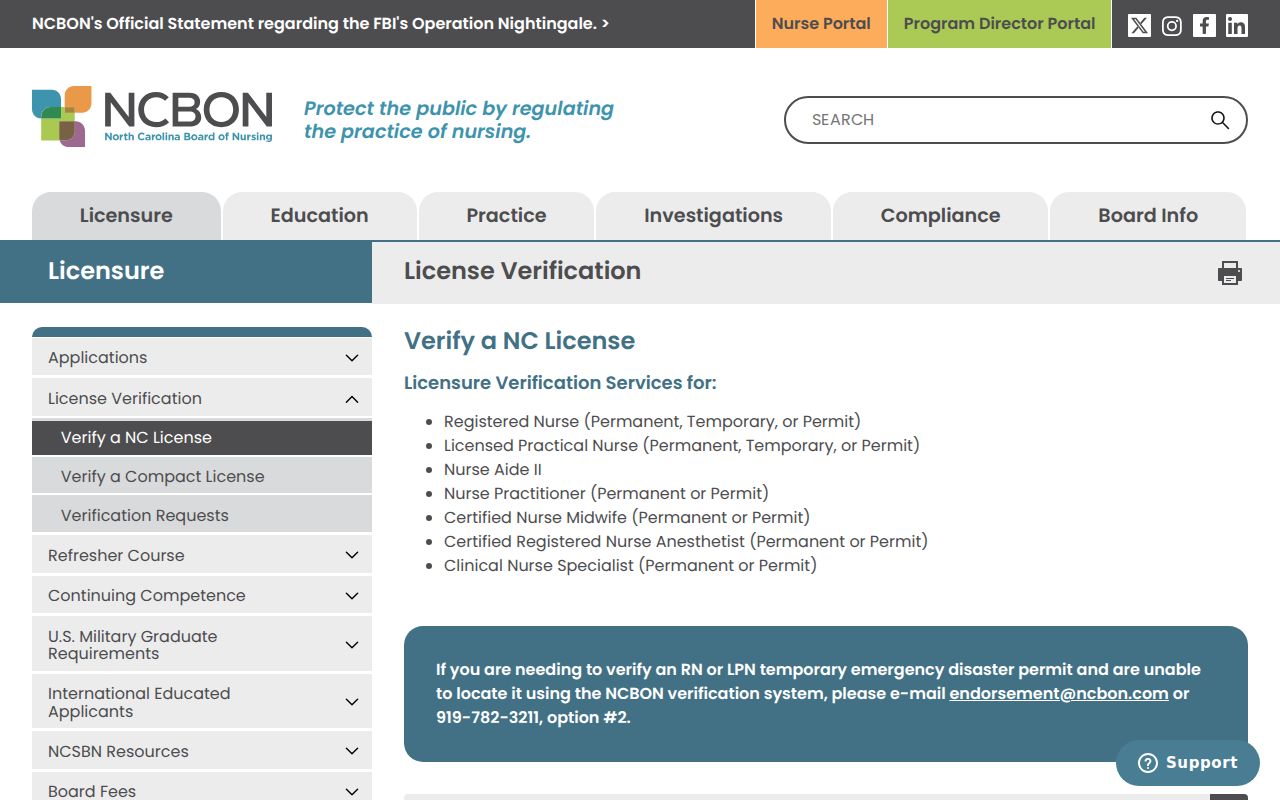Open the Nurse Portal
Screen dimensions: 1280x800
click(821, 24)
